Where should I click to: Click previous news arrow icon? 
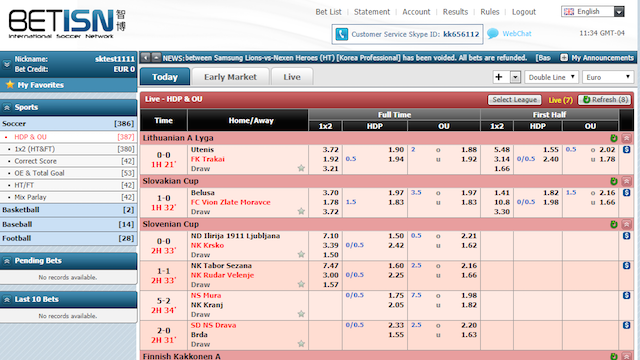[146, 58]
